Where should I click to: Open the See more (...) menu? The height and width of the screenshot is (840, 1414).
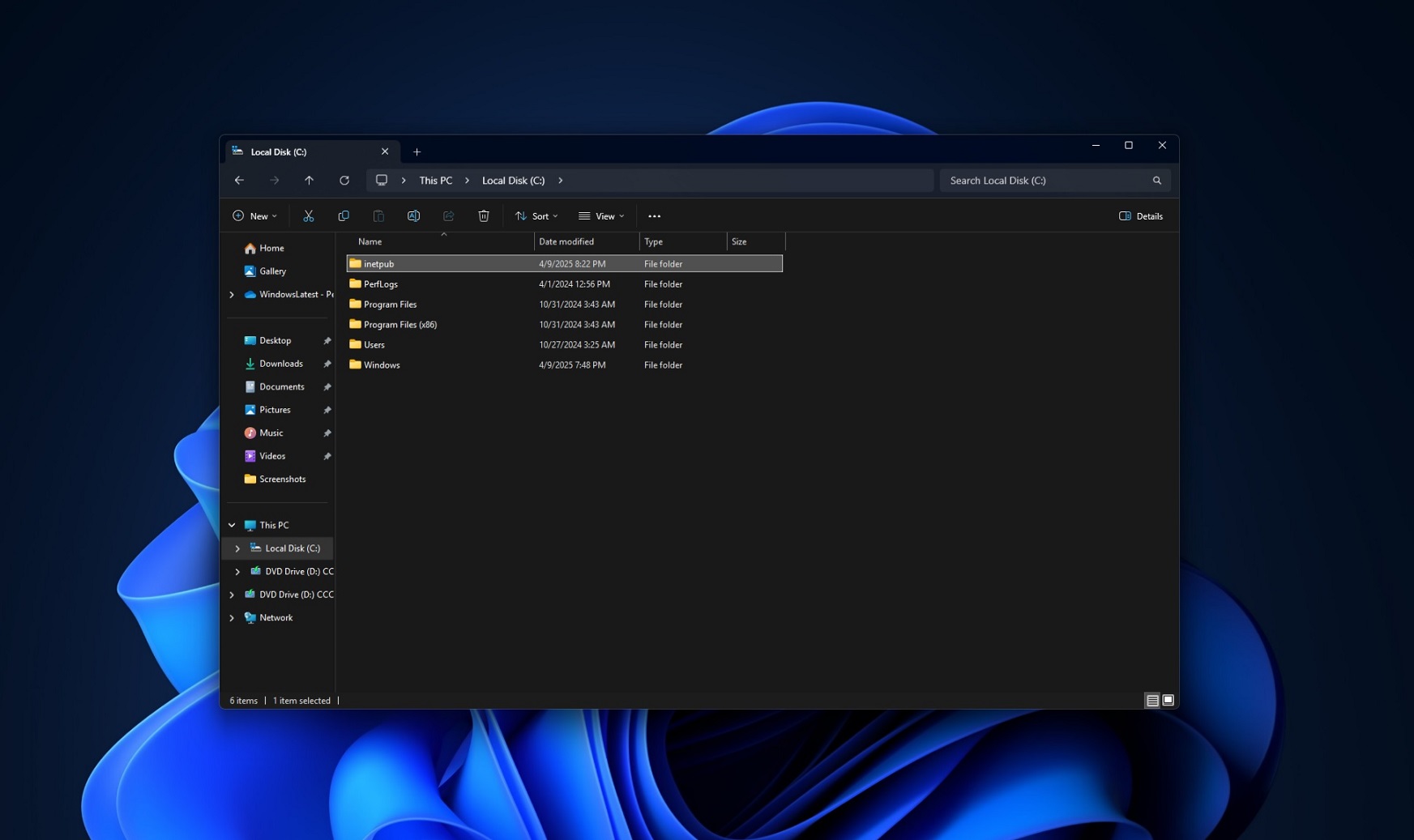click(654, 215)
